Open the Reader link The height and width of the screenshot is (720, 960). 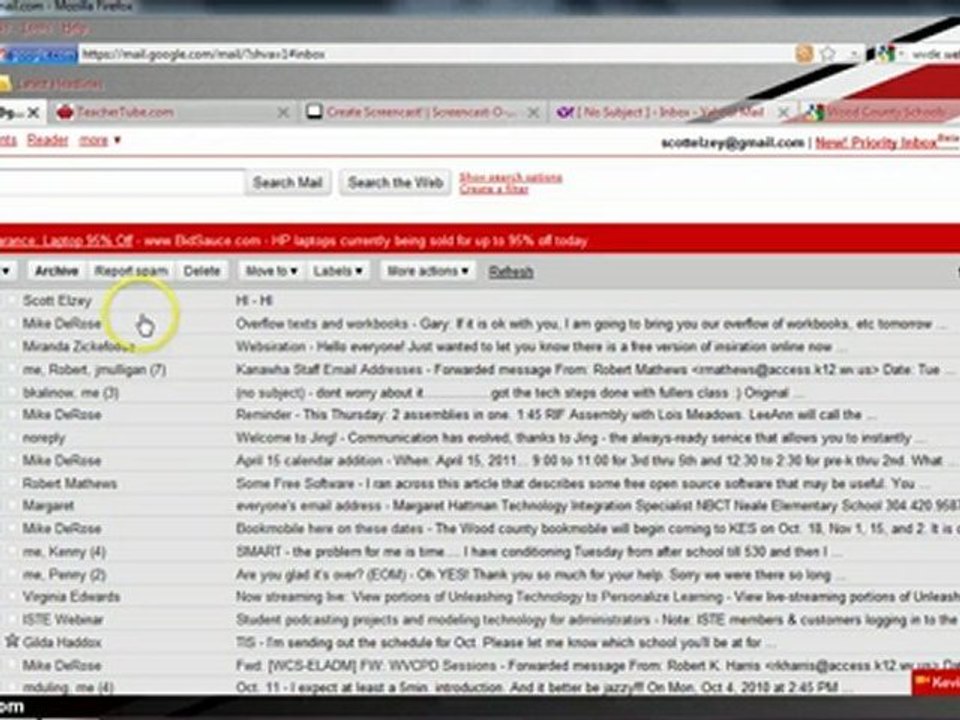47,140
